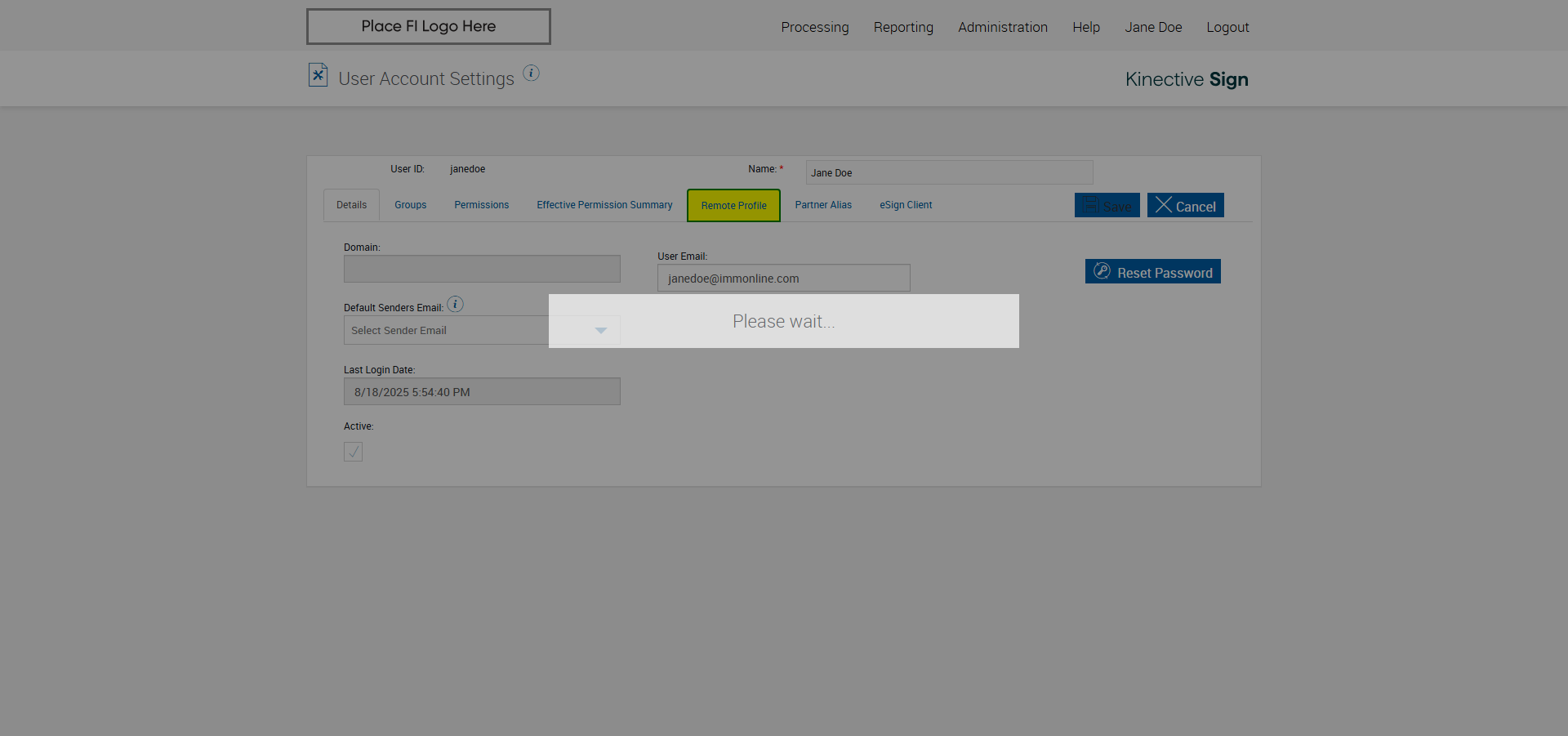Screen dimensions: 1568x736
Task: Click the Domain input field
Action: pos(482,269)
